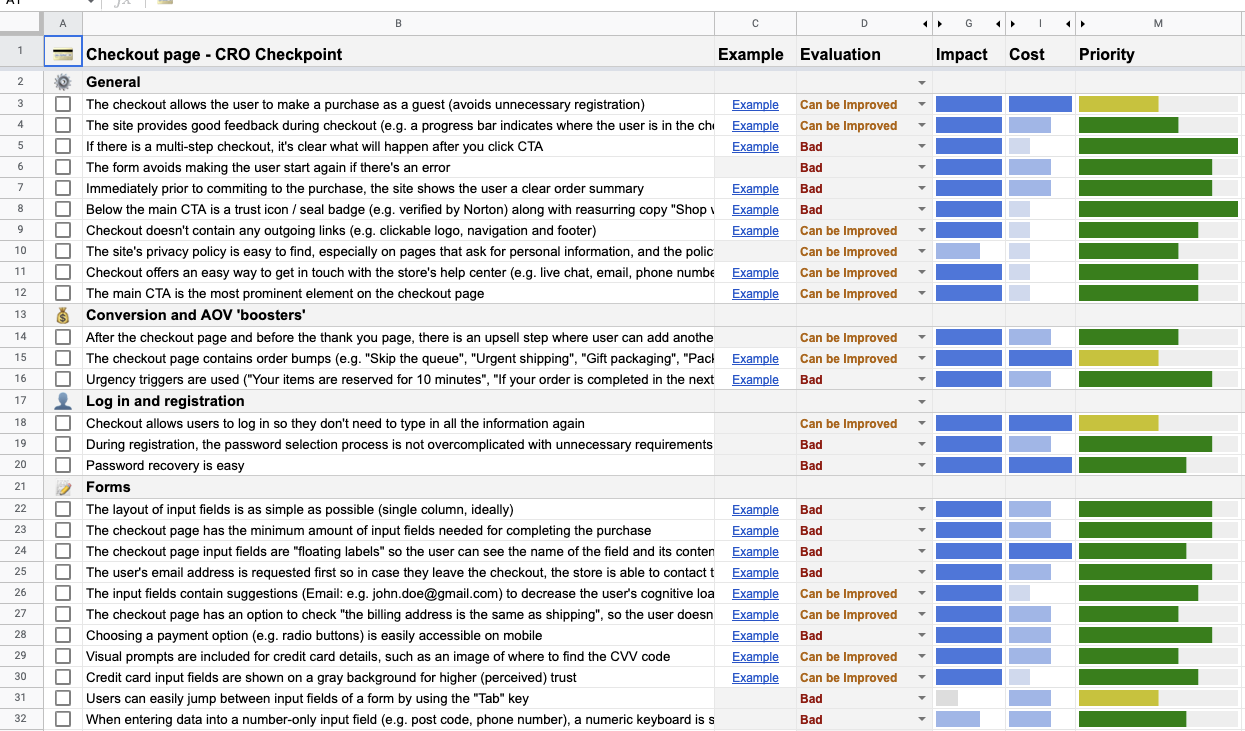This screenshot has height=731, width=1245.
Task: Expand hidden columns right of column D
Action: point(925,23)
